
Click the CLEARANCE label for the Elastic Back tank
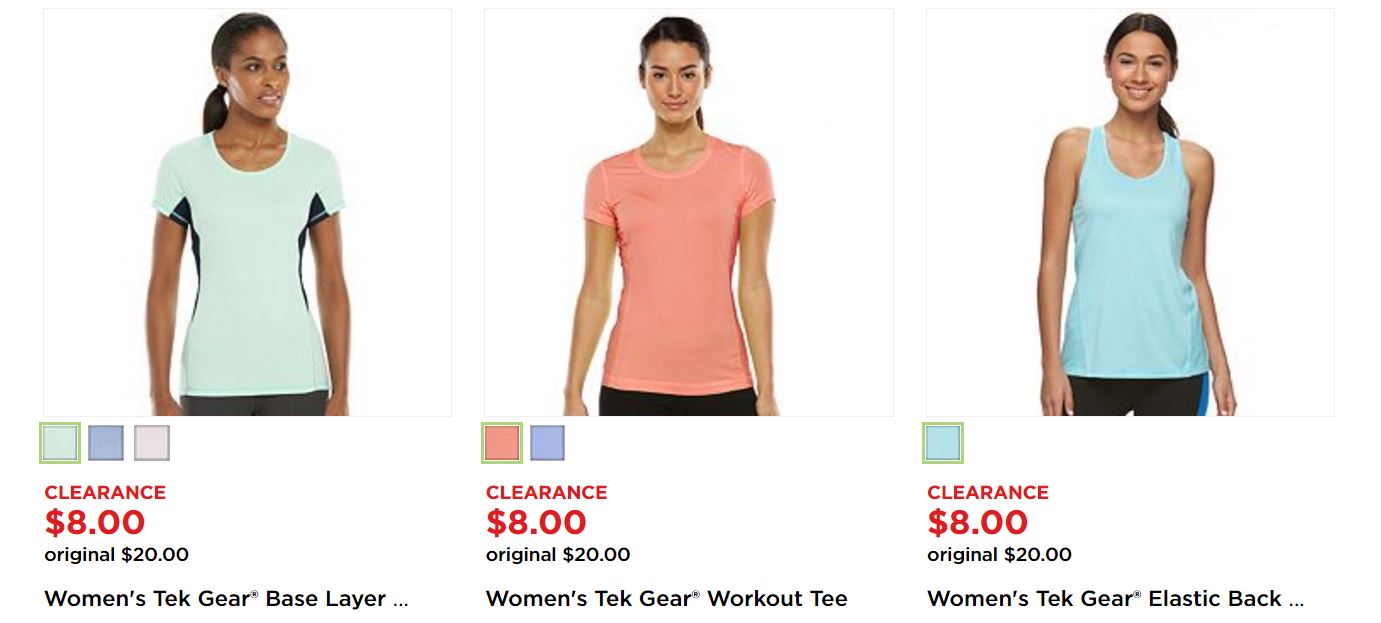coord(988,492)
